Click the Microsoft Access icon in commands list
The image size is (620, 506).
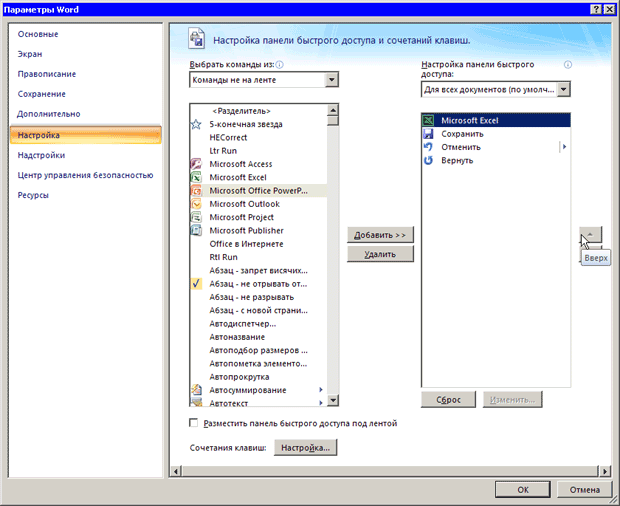[196, 164]
